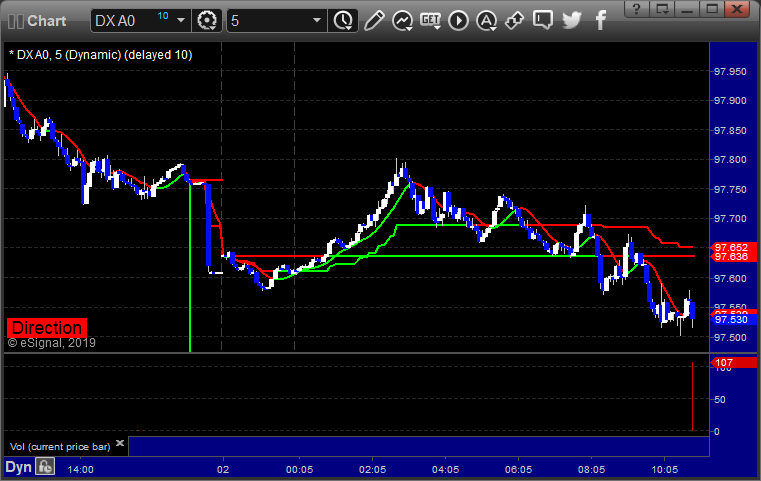Share chart via the Twitter icon
Screen dimensions: 761x481
572,21
